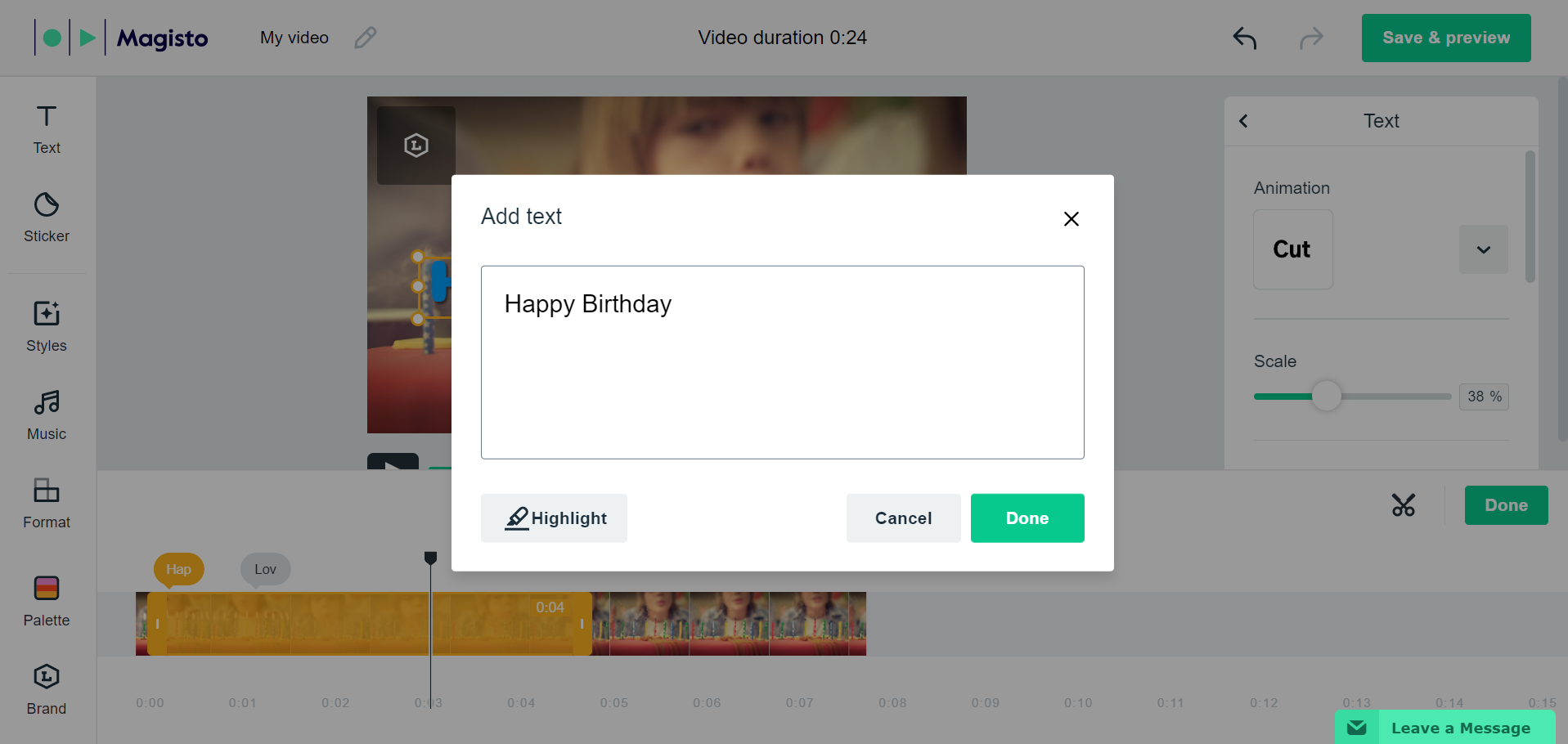
Task: Click the Magisto logo
Action: (121, 38)
